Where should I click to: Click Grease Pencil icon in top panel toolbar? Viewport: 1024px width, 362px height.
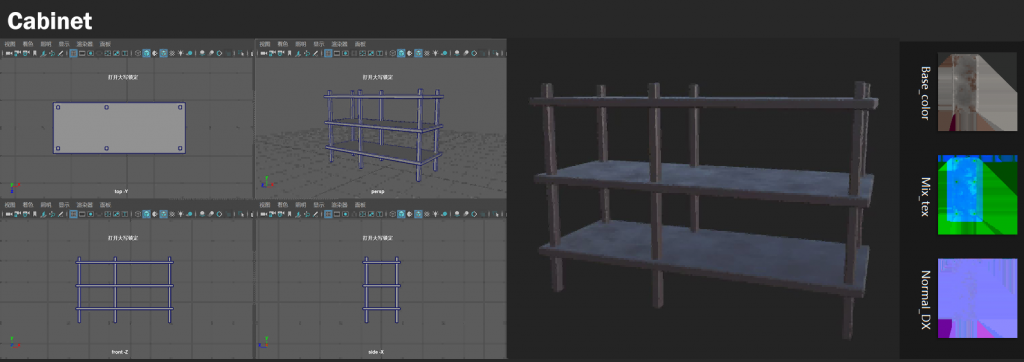61,54
